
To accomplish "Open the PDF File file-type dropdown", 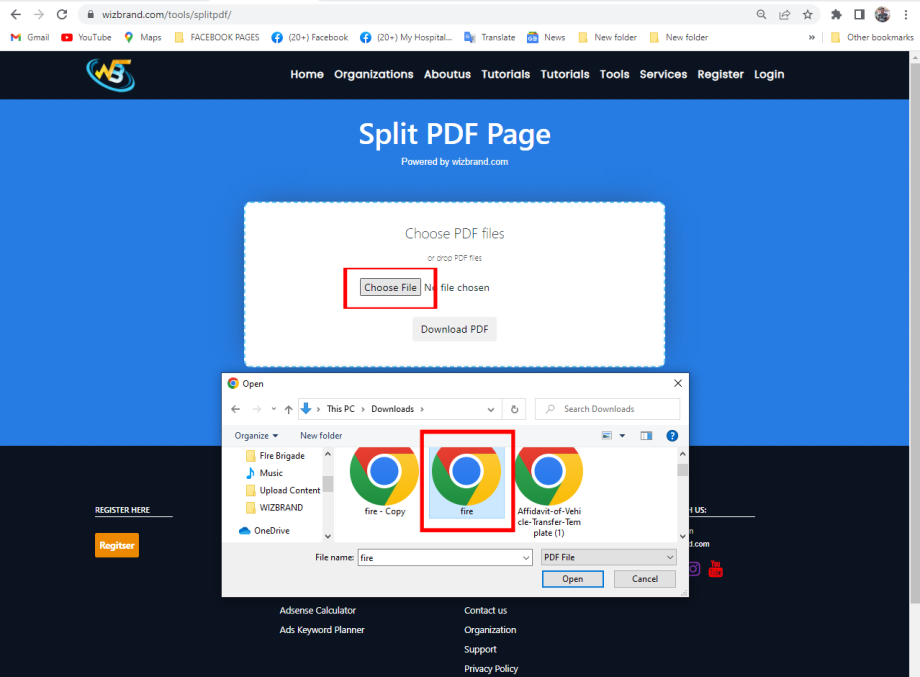I will 608,556.
